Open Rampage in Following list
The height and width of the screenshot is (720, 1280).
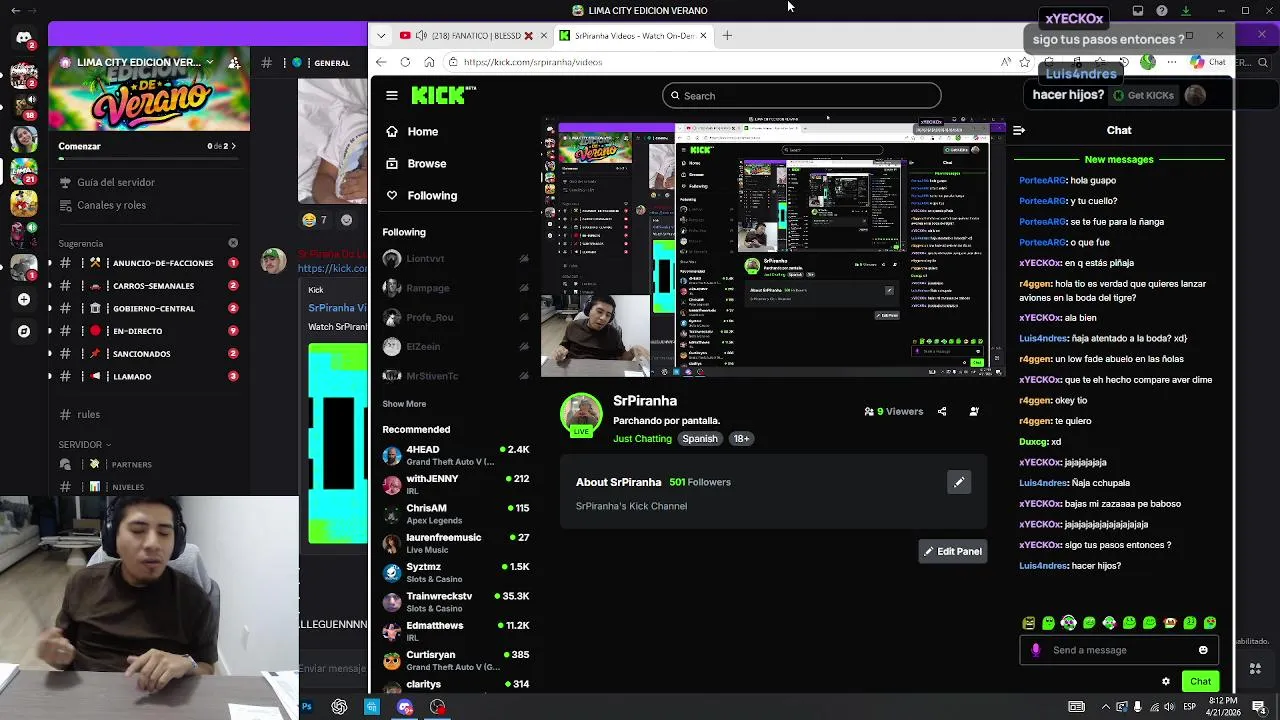tap(456, 288)
